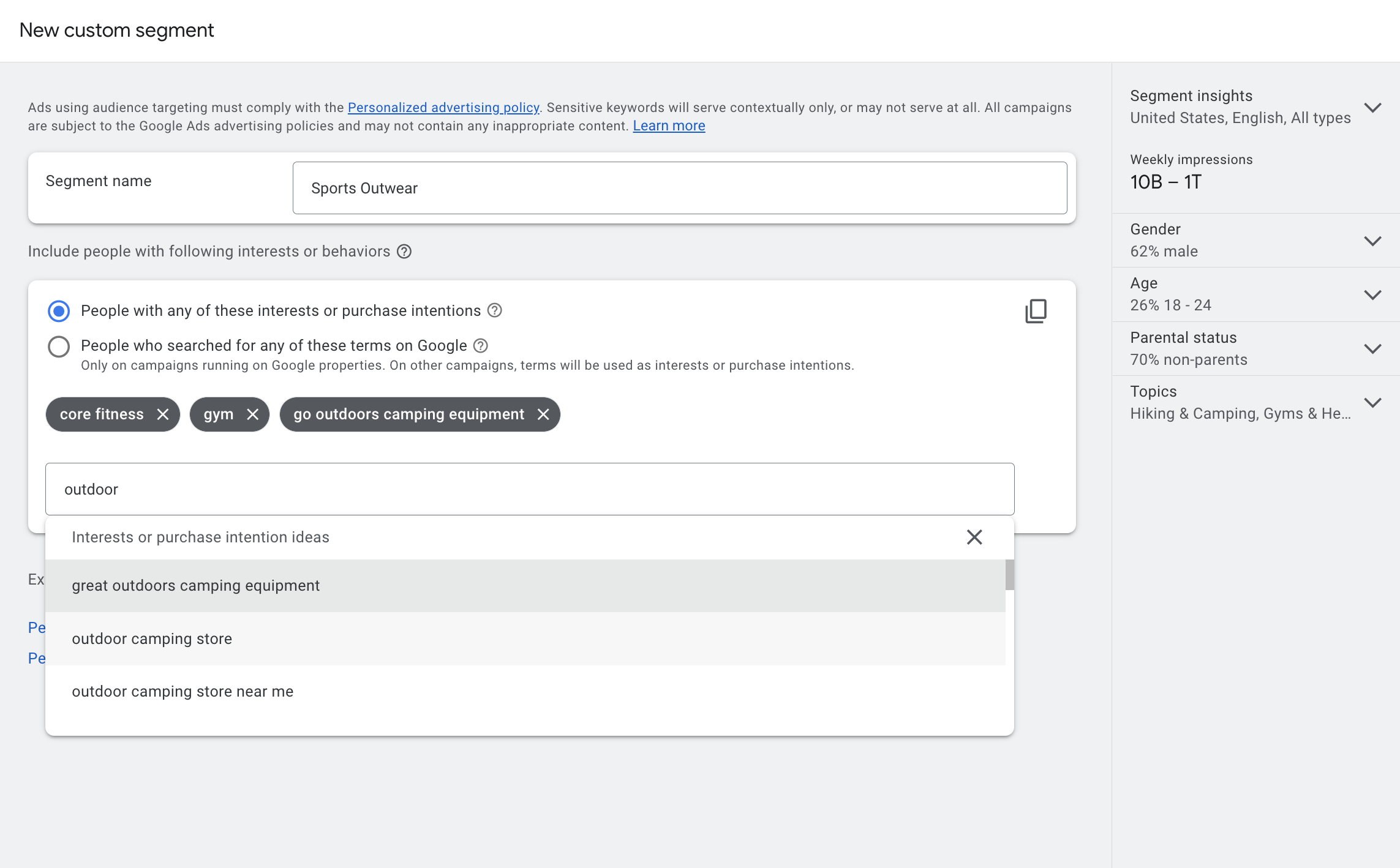Expand the Age insights section
Screen dimensions: 1400x868
point(1372,294)
